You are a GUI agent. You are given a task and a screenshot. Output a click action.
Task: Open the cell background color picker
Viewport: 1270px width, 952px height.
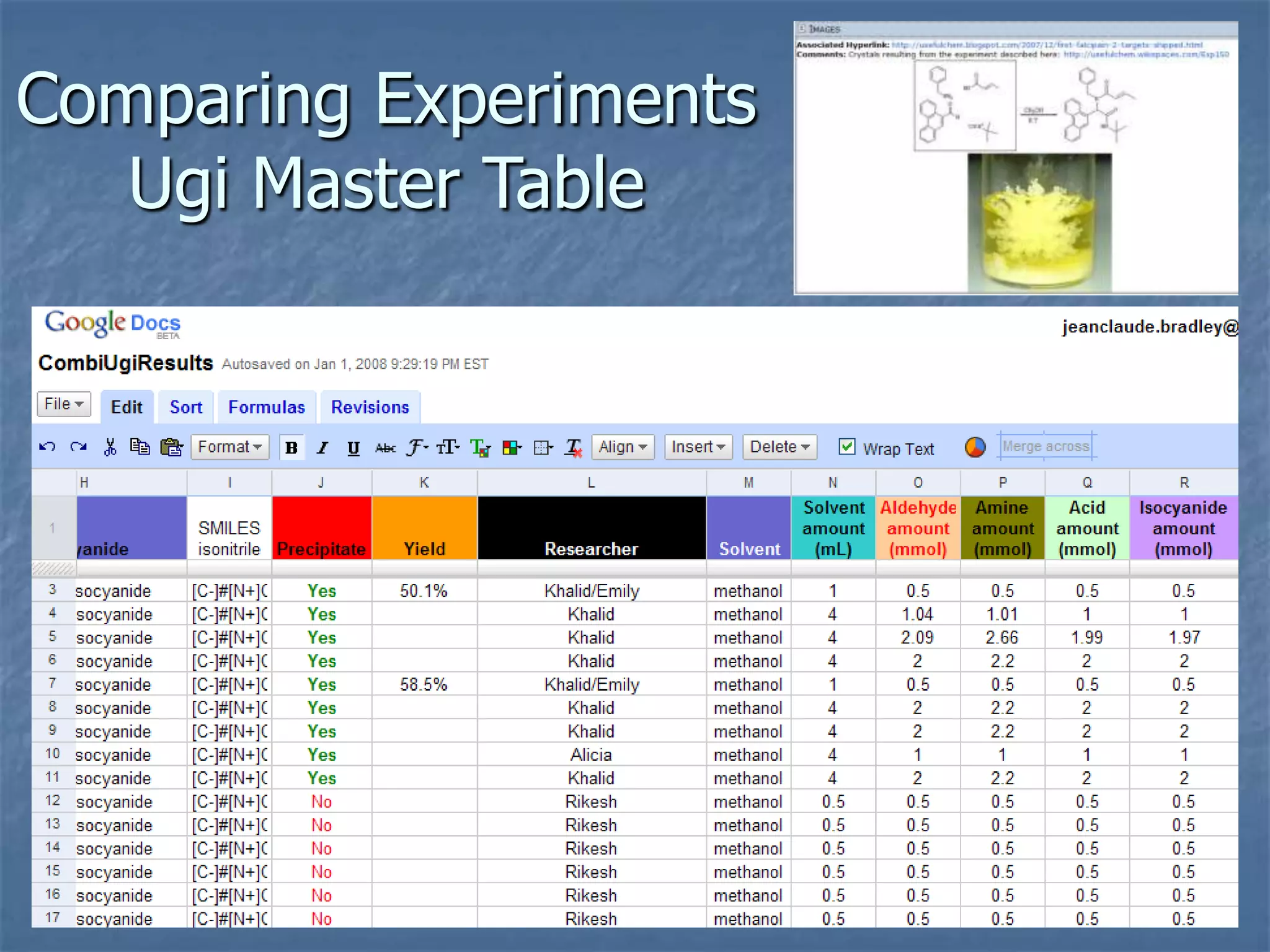pyautogui.click(x=512, y=447)
